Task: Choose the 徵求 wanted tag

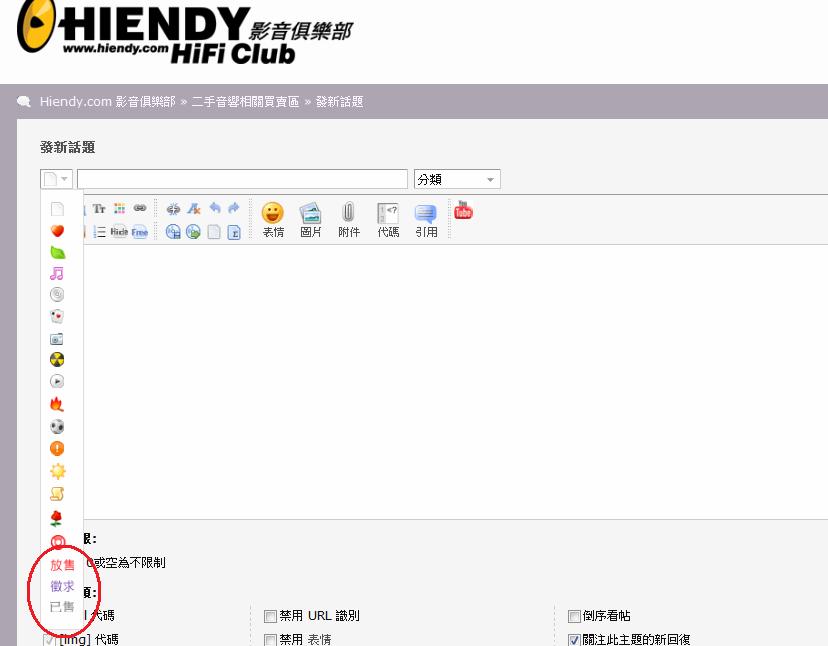Action: coord(62,586)
